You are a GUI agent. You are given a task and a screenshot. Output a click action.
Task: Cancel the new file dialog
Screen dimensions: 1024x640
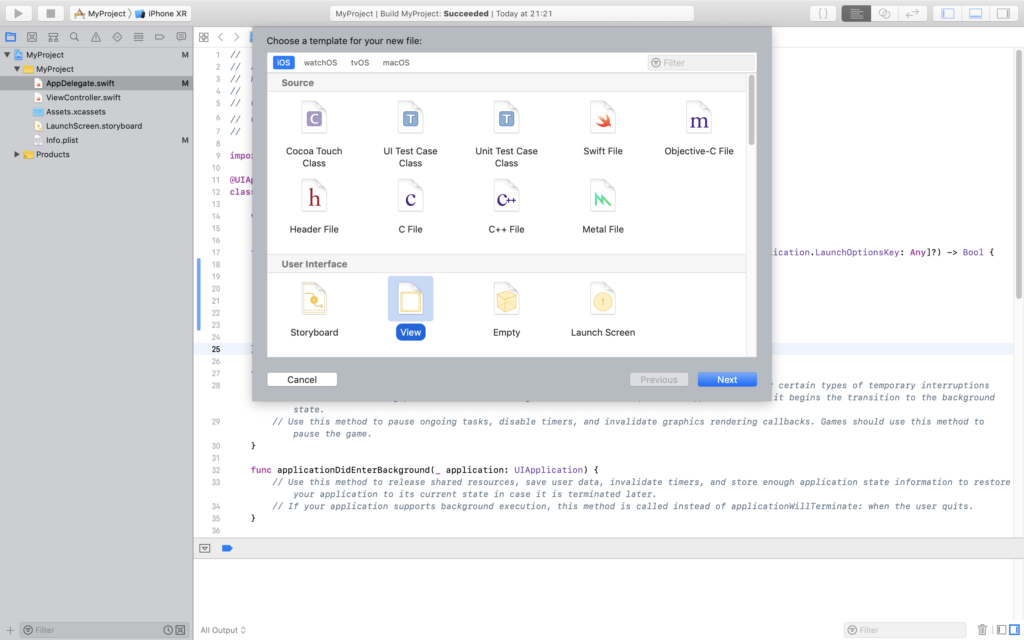tap(302, 379)
